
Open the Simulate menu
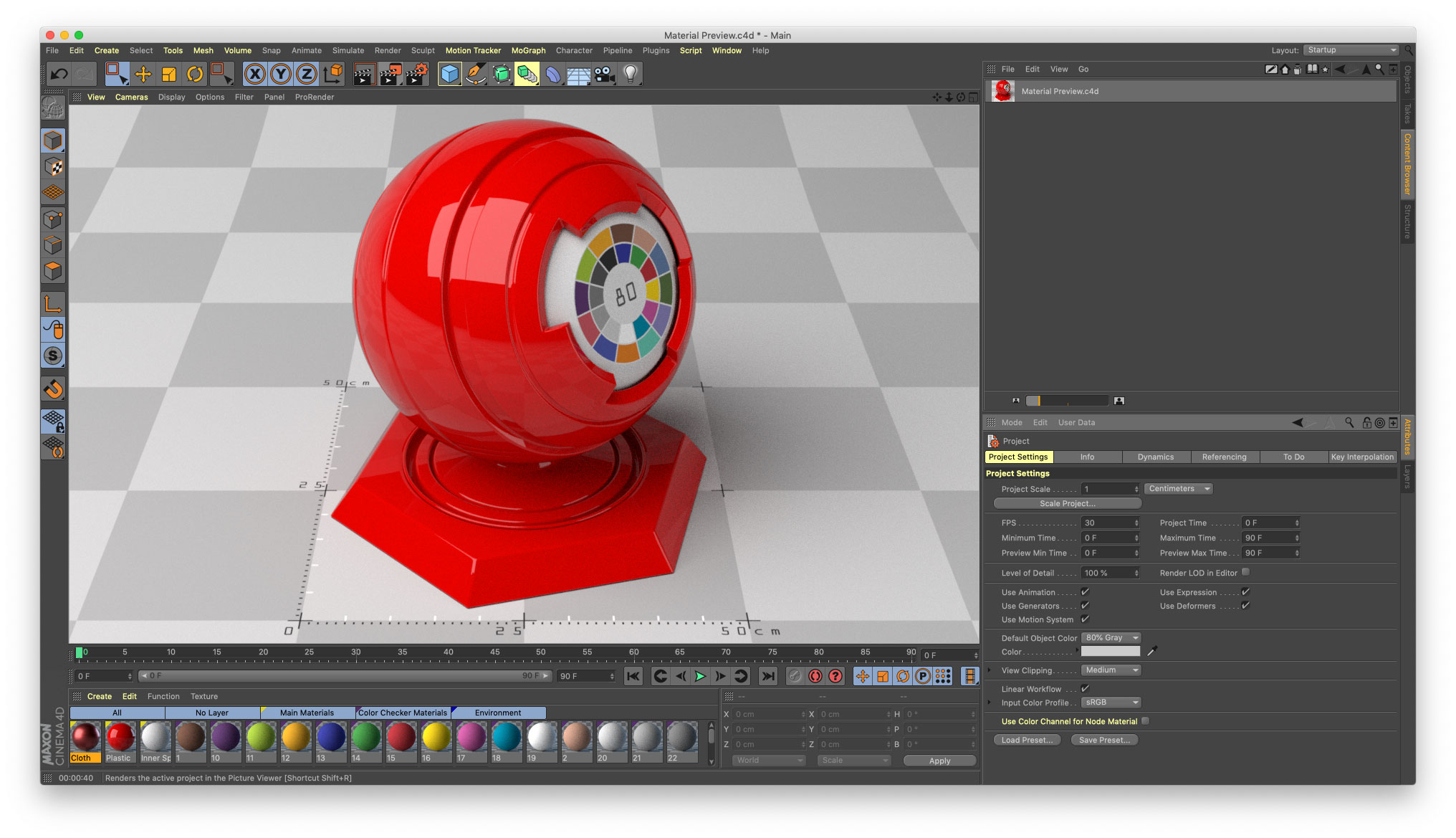(348, 51)
